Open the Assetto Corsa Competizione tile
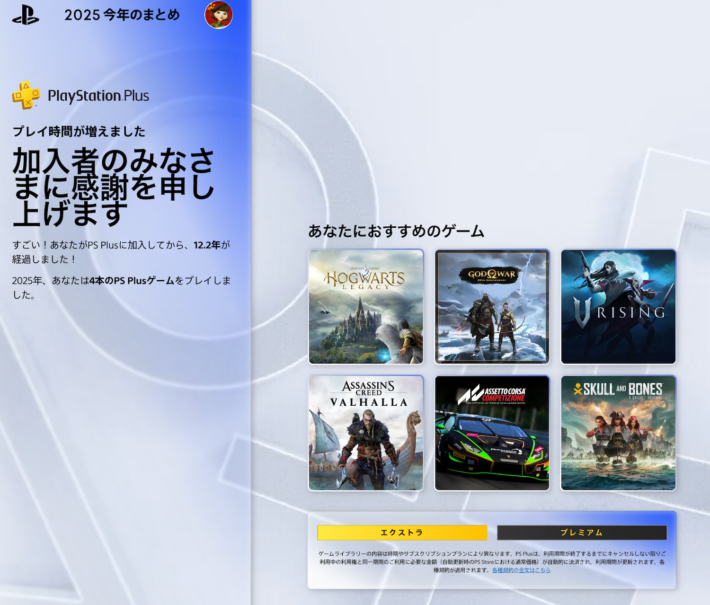This screenshot has width=710, height=605. pos(492,432)
